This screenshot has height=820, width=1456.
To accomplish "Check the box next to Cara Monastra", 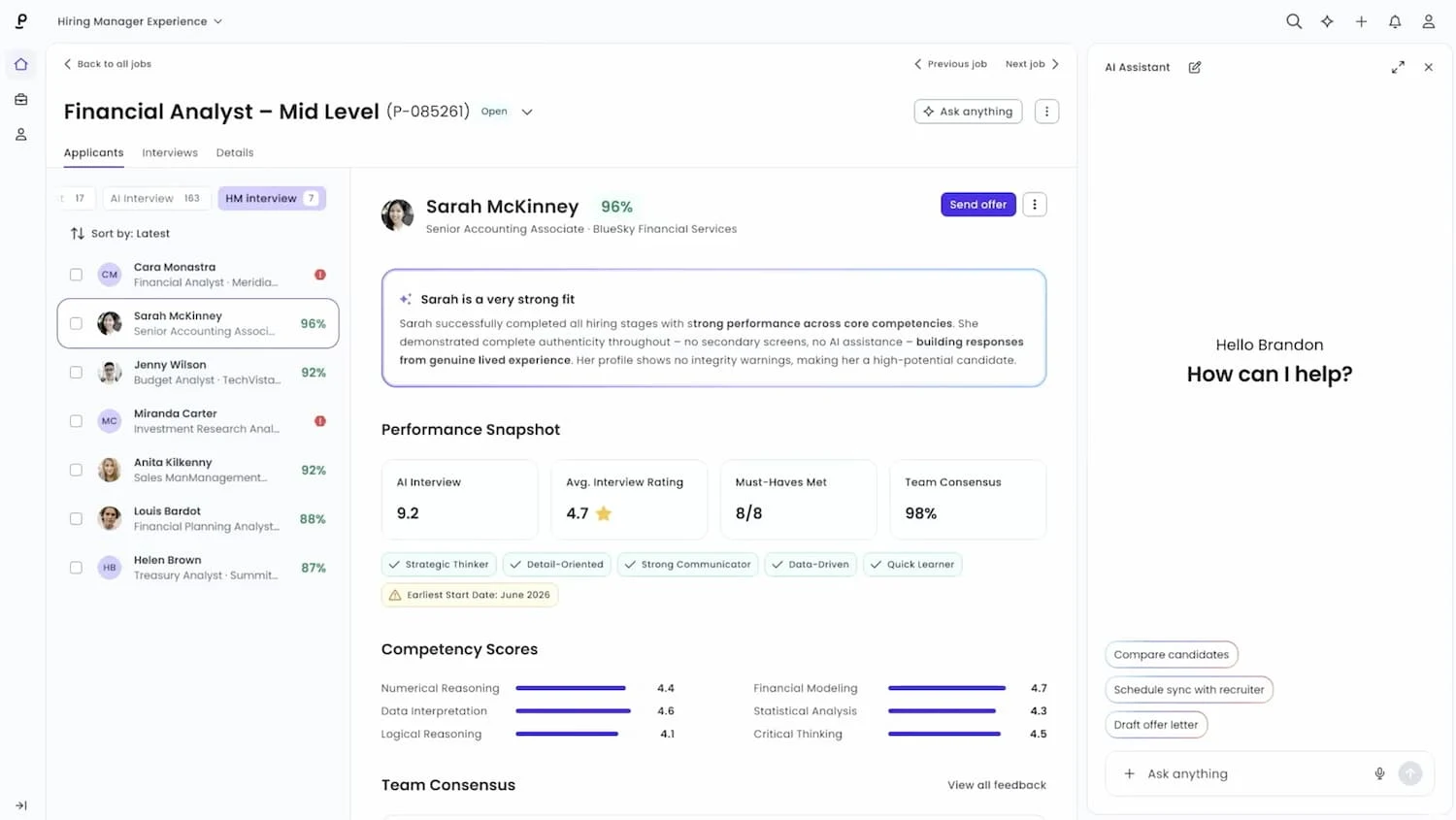I will 76,275.
